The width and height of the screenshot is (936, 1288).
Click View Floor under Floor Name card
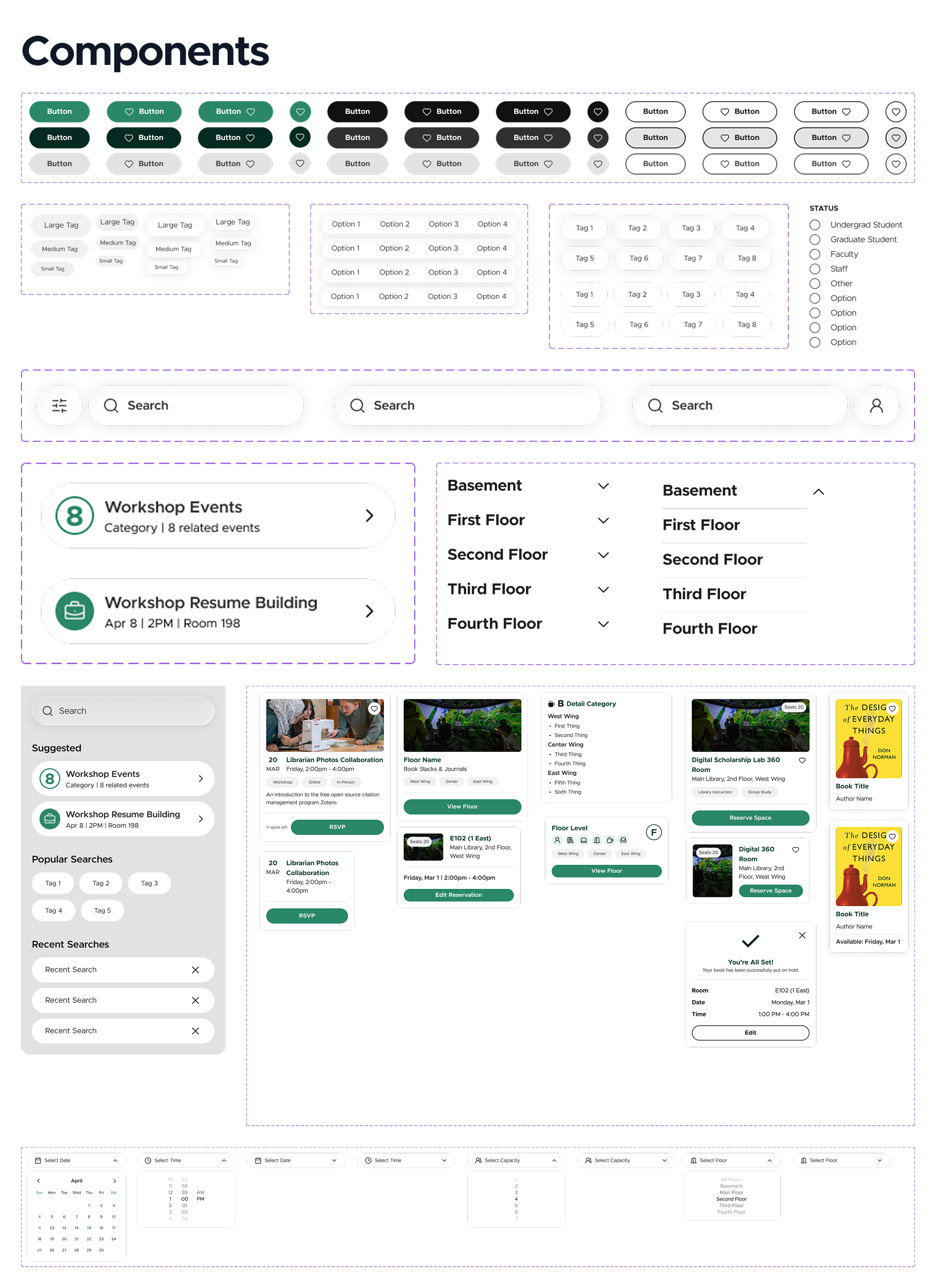coord(462,806)
